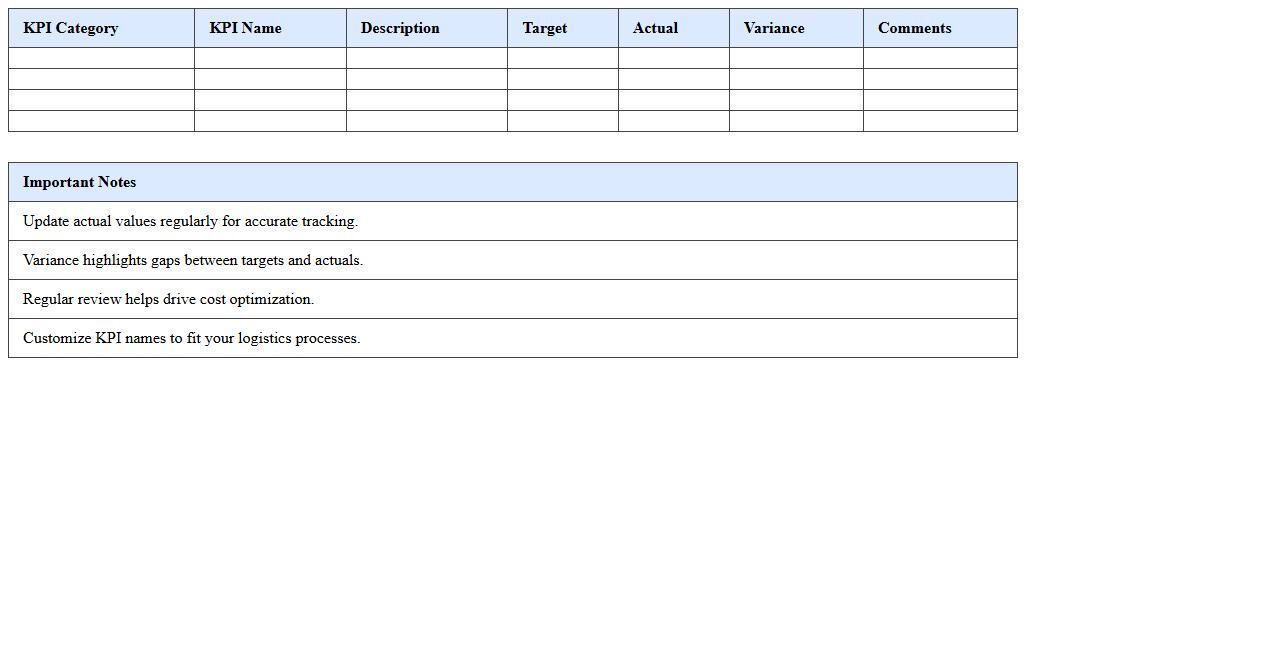
Task: Click the second row Comments cell
Action: click(x=940, y=78)
